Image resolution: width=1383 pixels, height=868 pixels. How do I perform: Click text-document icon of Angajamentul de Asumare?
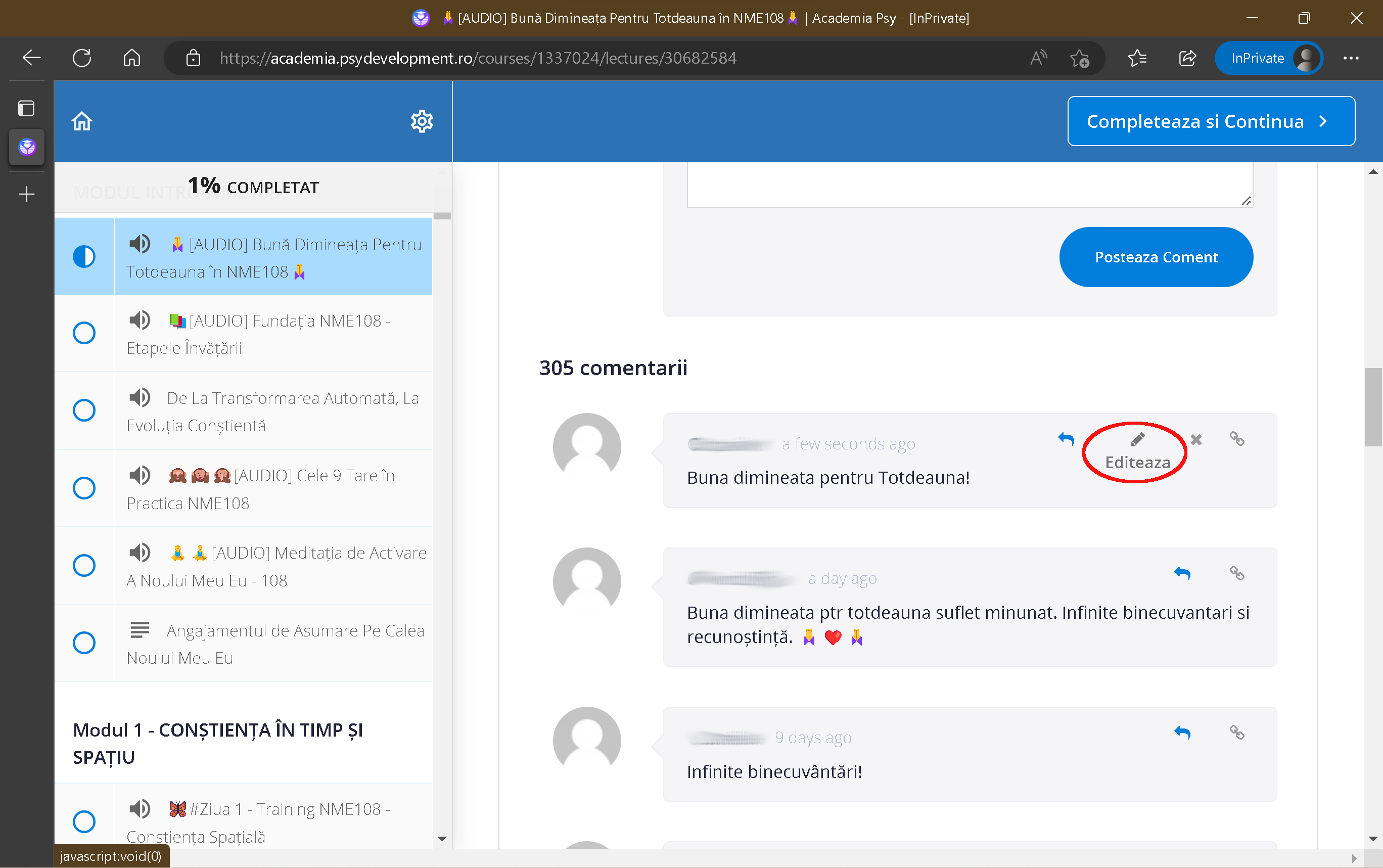click(x=140, y=630)
